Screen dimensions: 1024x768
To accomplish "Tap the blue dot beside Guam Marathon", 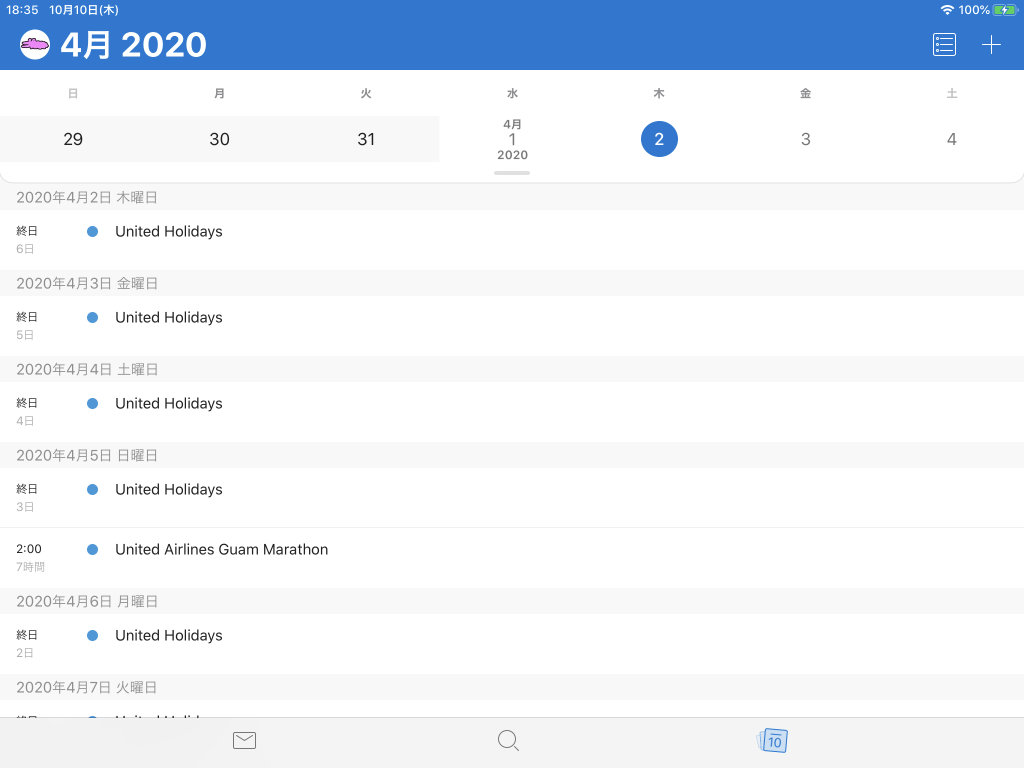I will click(x=93, y=550).
